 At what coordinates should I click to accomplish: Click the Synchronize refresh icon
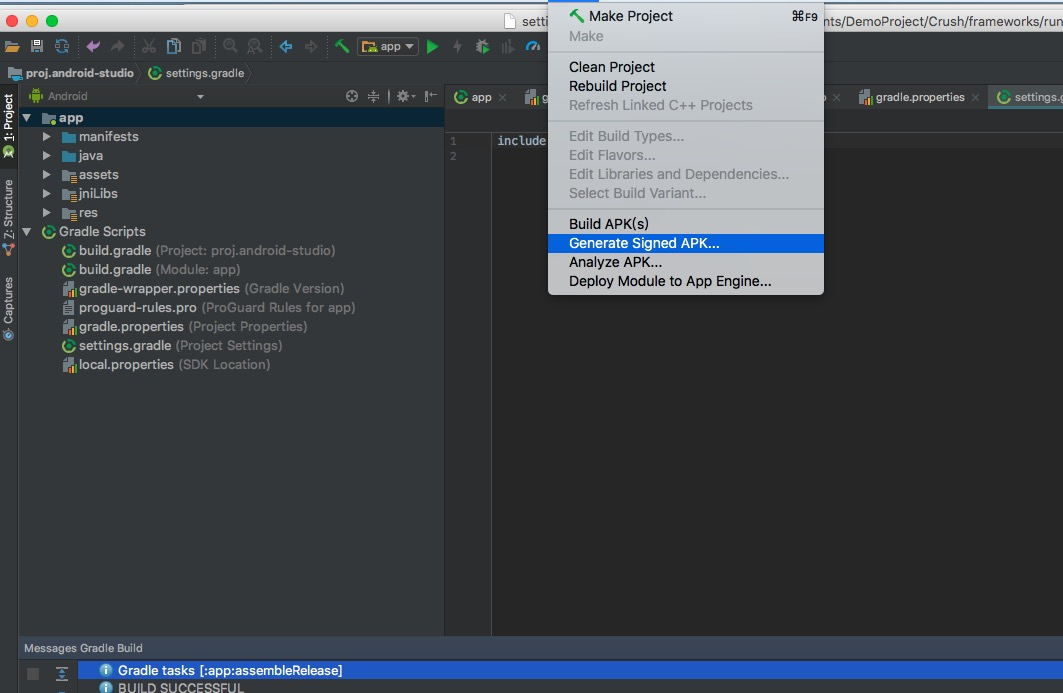click(x=62, y=47)
